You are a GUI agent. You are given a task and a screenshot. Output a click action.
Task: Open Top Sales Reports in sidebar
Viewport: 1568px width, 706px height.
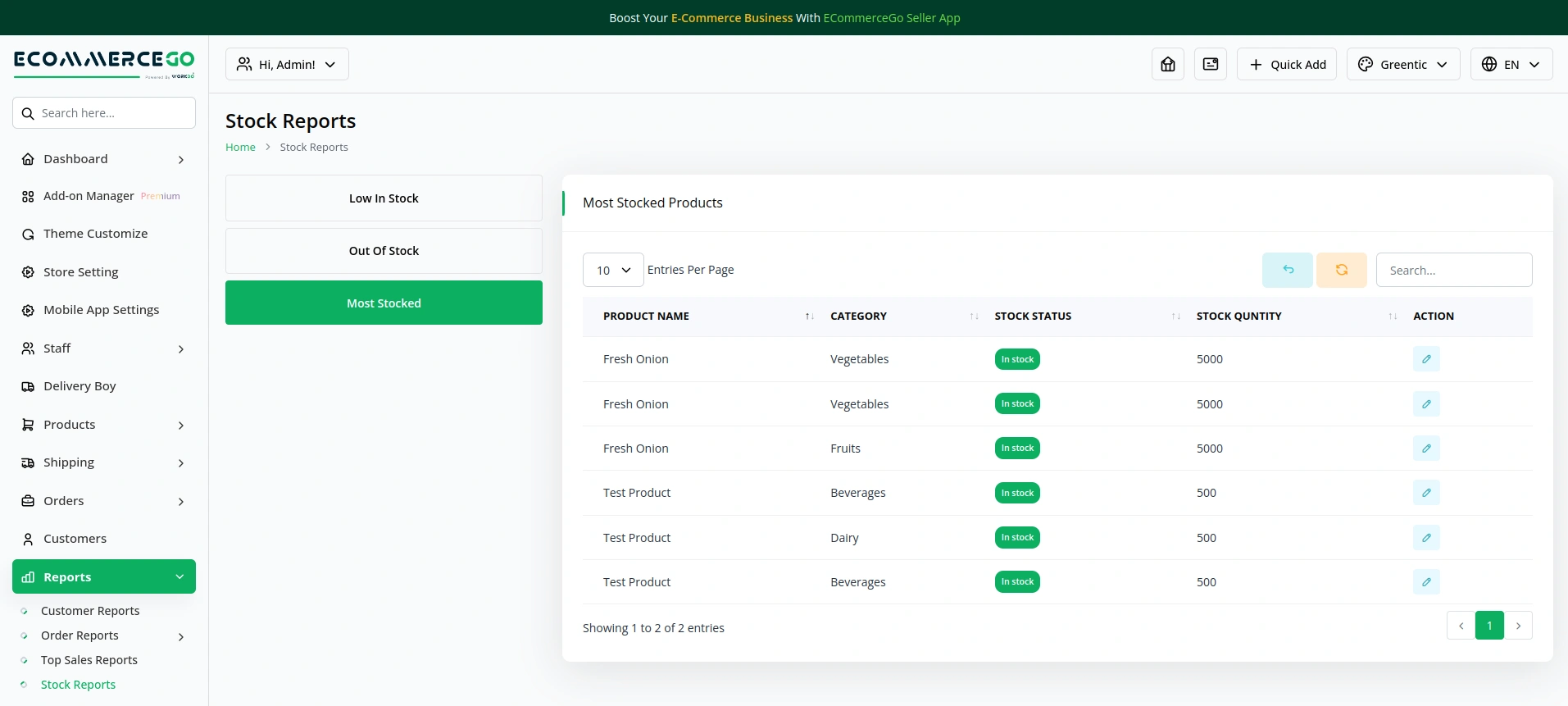[89, 660]
